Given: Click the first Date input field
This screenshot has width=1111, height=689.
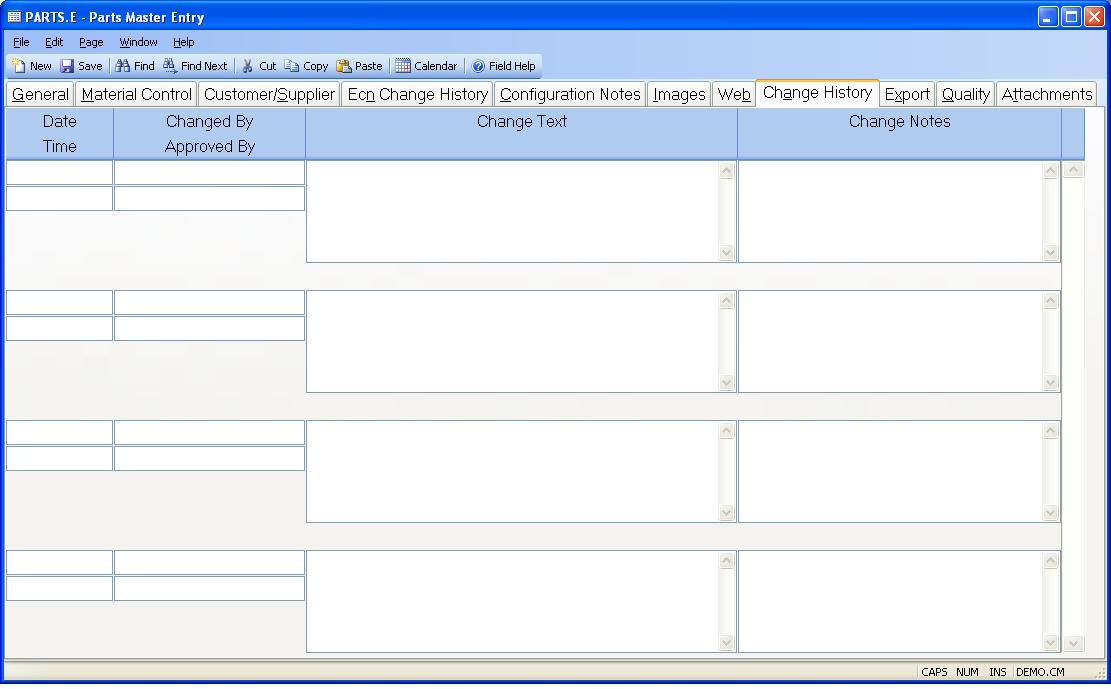Looking at the screenshot, I should click(x=59, y=173).
